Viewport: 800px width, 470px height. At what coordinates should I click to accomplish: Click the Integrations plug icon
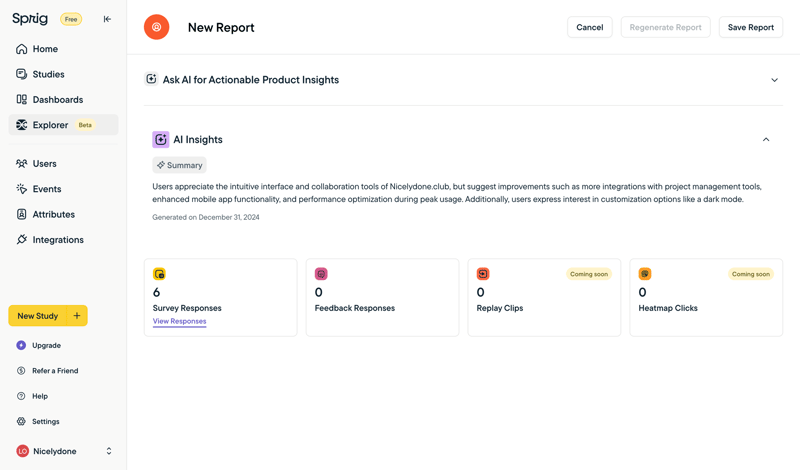(x=21, y=239)
